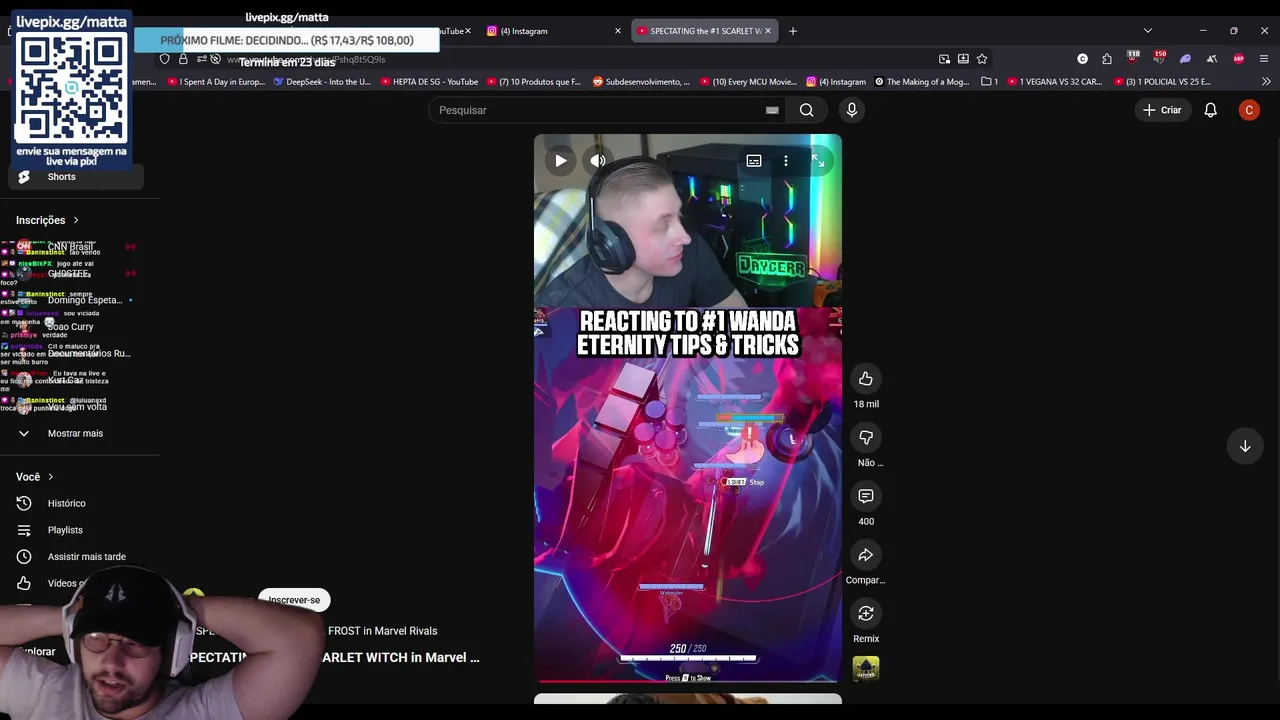Open The Making of a Mog... bookmark

[x=922, y=82]
